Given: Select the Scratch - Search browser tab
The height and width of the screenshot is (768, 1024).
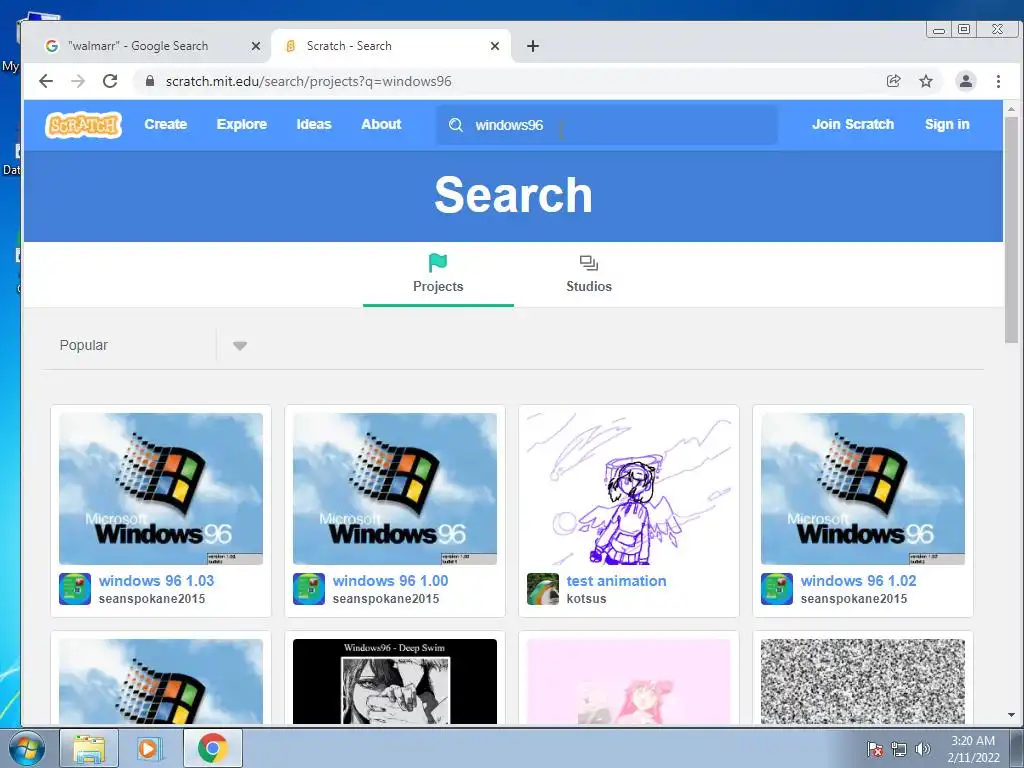Looking at the screenshot, I should coord(391,46).
